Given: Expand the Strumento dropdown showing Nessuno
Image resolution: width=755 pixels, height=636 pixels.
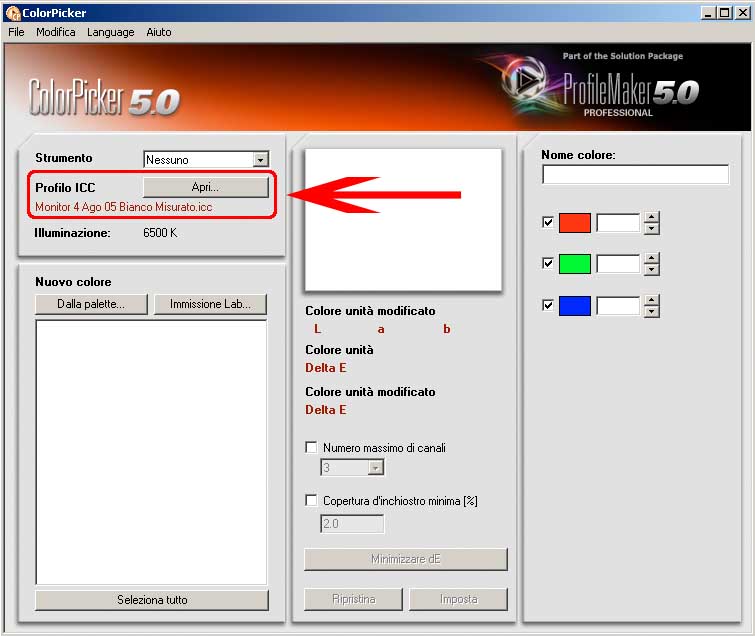Looking at the screenshot, I should 260,159.
